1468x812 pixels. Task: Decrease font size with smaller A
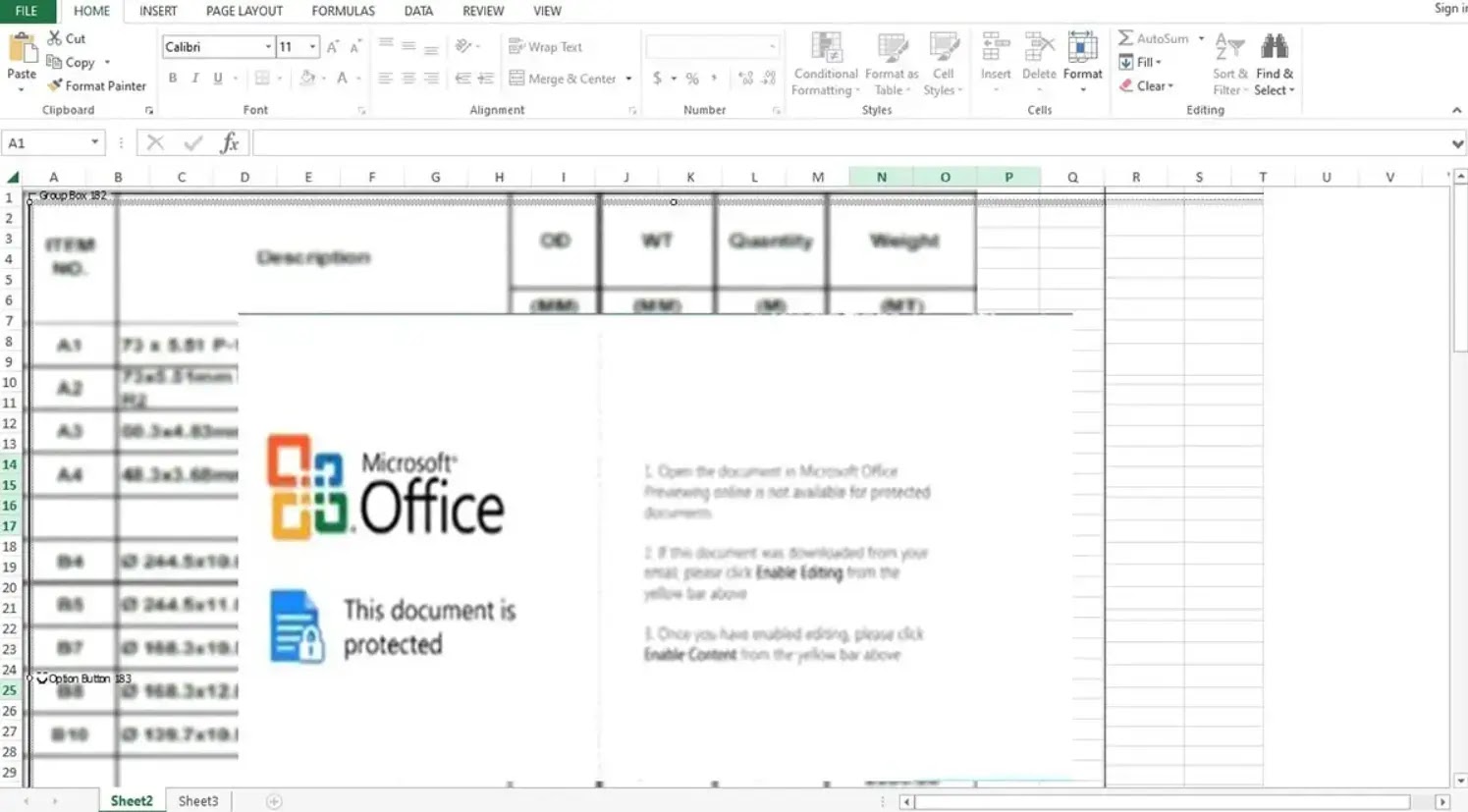pyautogui.click(x=354, y=47)
